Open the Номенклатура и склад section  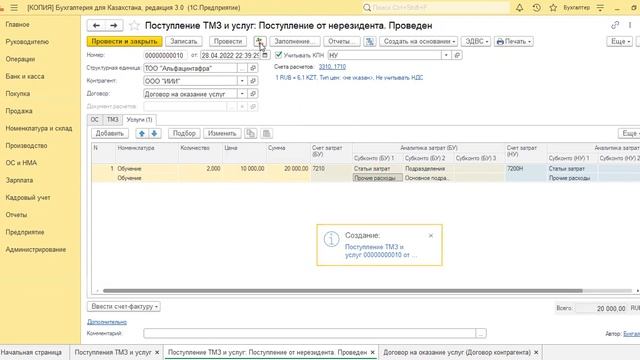39,128
